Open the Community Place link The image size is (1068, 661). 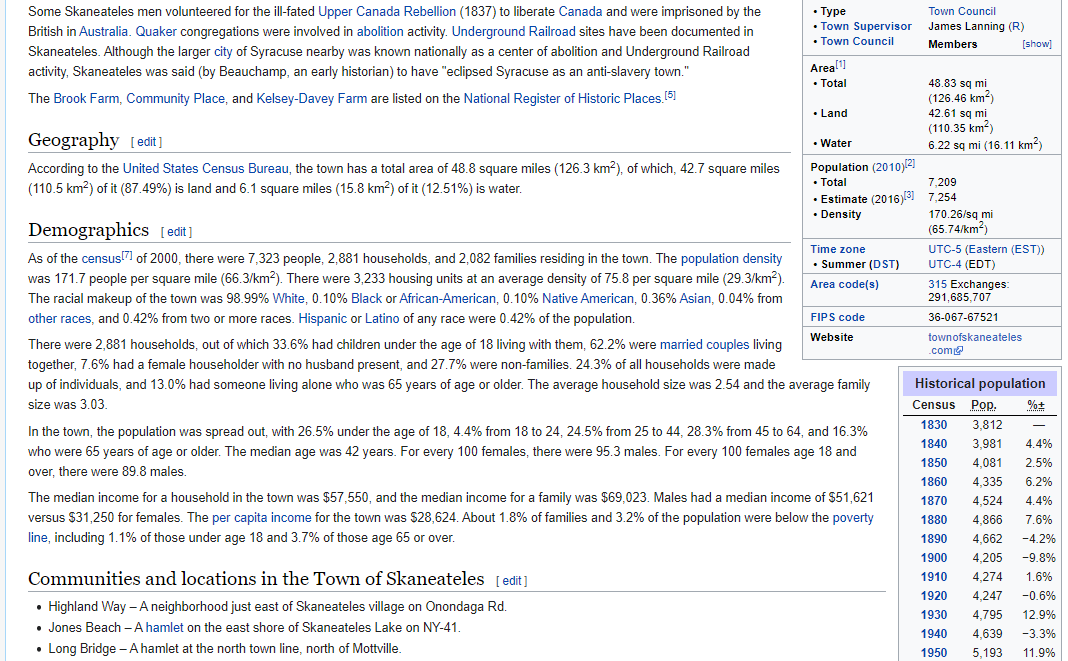tap(176, 98)
